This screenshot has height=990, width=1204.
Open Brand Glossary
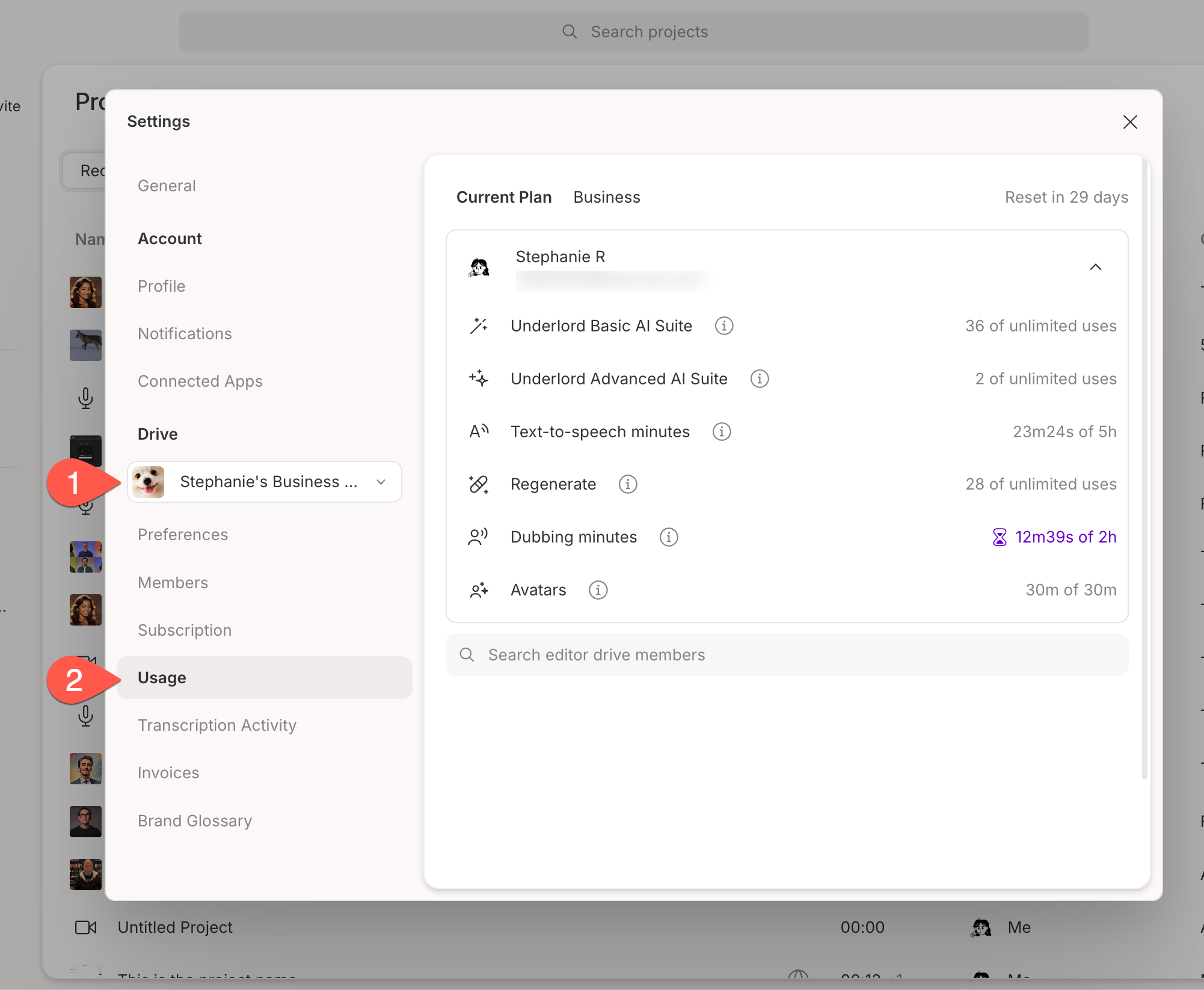[x=195, y=821]
